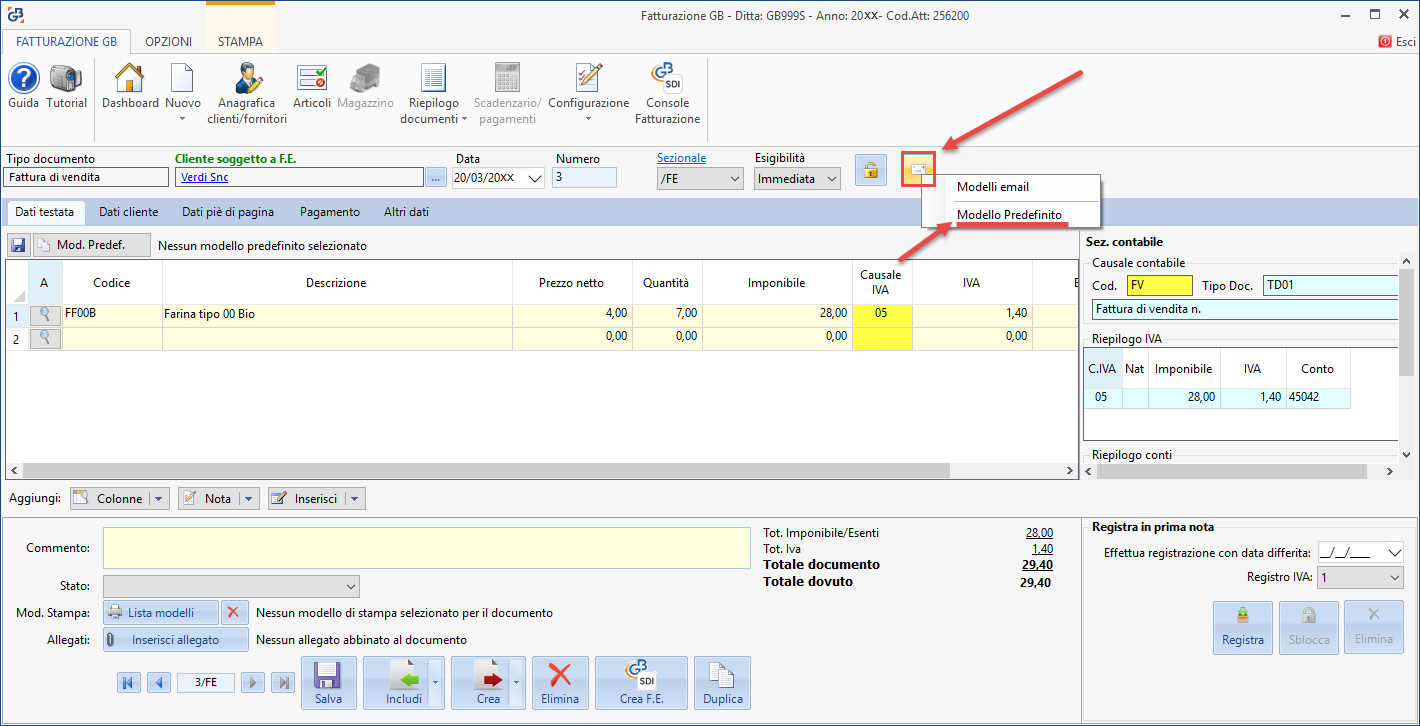Go to the Dashboard house icon

click(130, 79)
